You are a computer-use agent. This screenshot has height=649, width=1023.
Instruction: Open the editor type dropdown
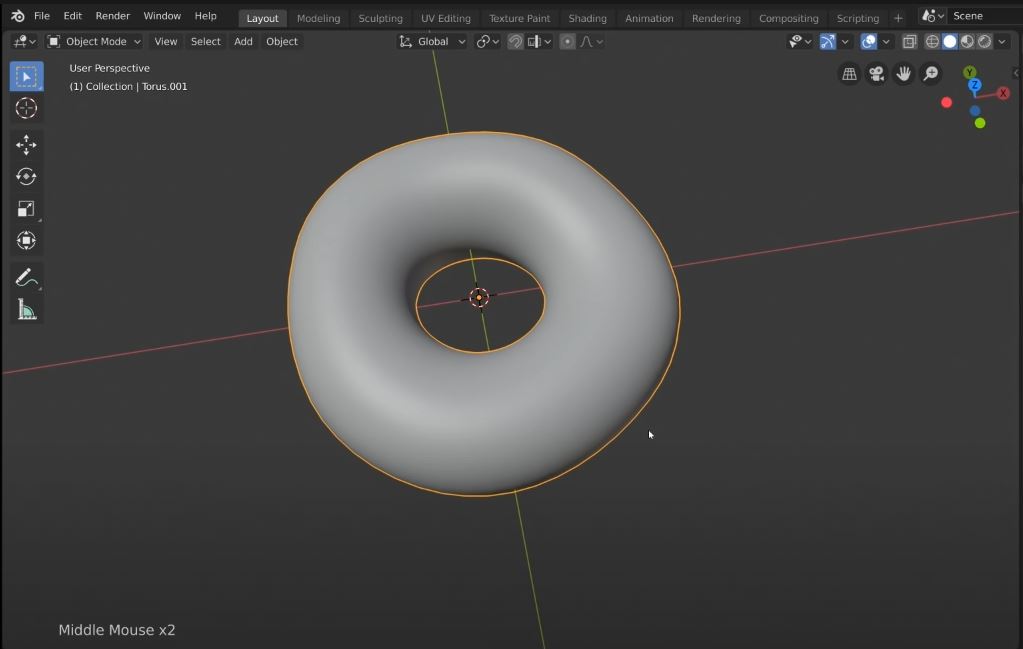(24, 42)
